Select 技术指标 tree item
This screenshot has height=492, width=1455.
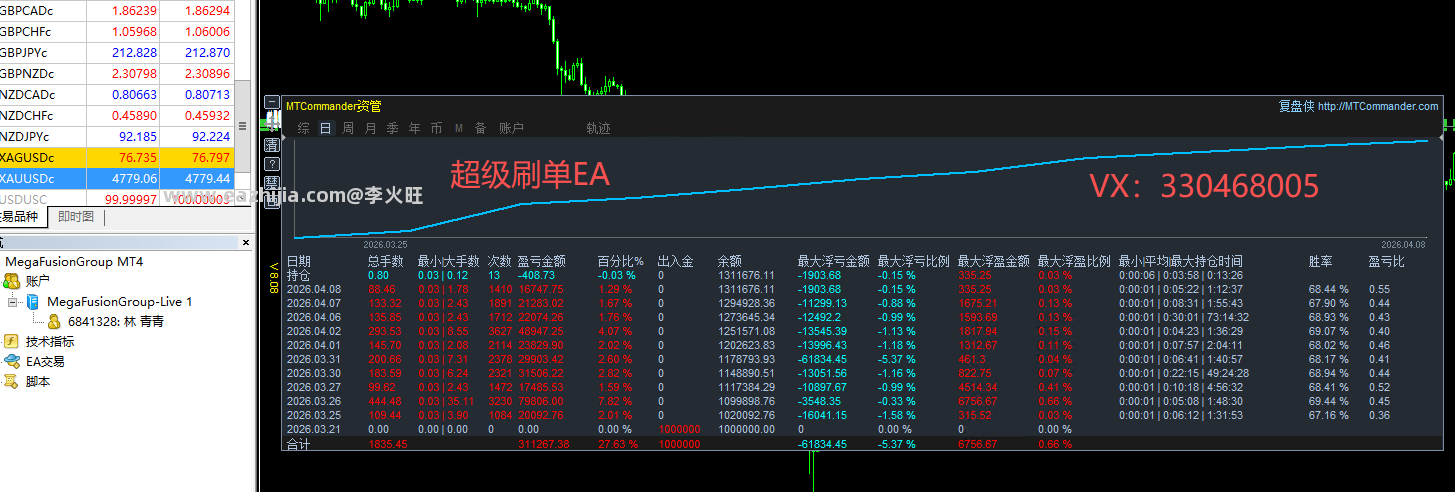click(50, 341)
